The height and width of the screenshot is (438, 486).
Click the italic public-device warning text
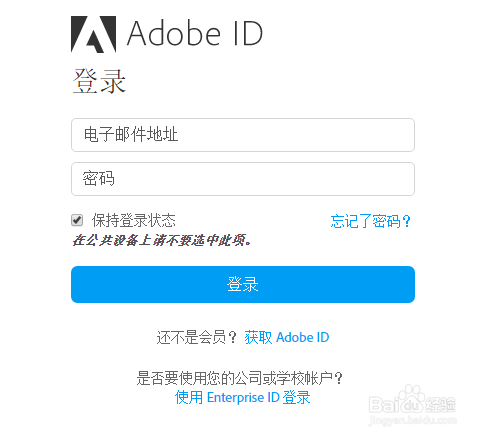(162, 240)
